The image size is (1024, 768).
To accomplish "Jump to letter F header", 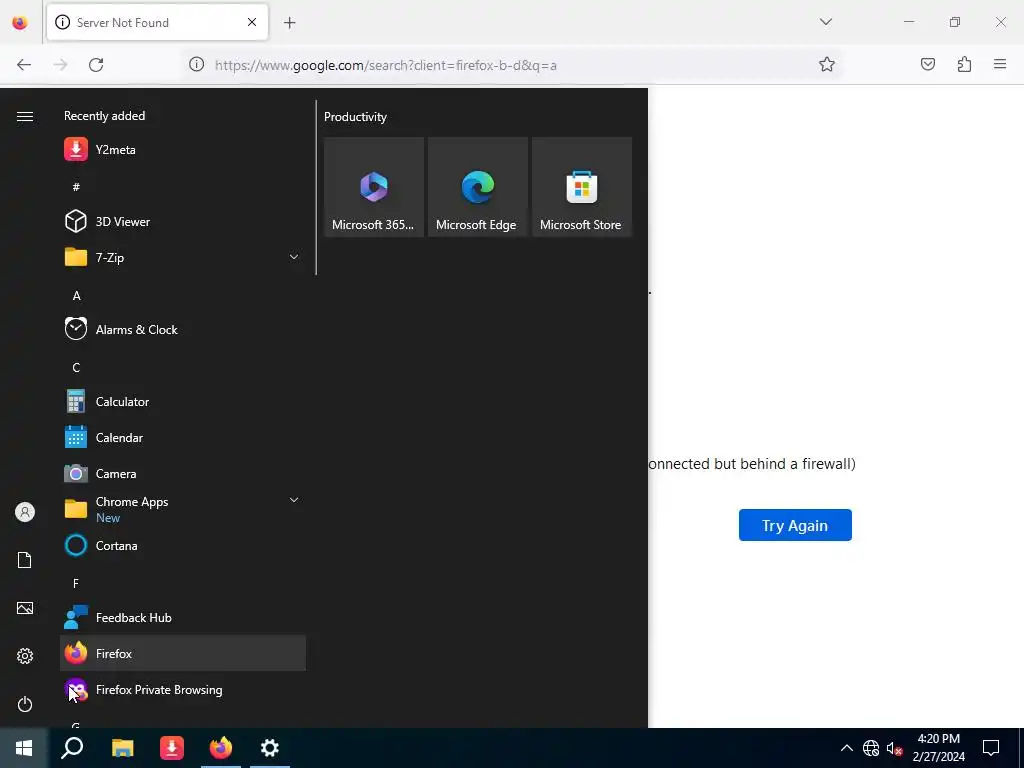I will pyautogui.click(x=76, y=583).
